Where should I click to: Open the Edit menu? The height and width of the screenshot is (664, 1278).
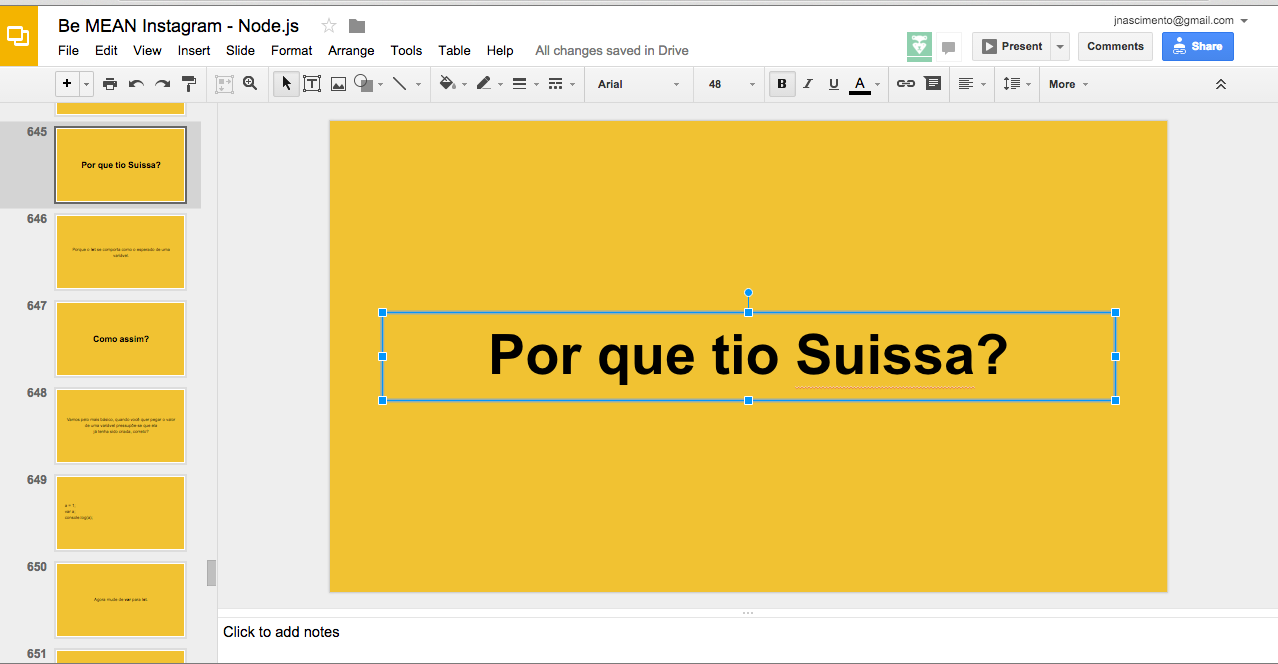click(x=106, y=50)
